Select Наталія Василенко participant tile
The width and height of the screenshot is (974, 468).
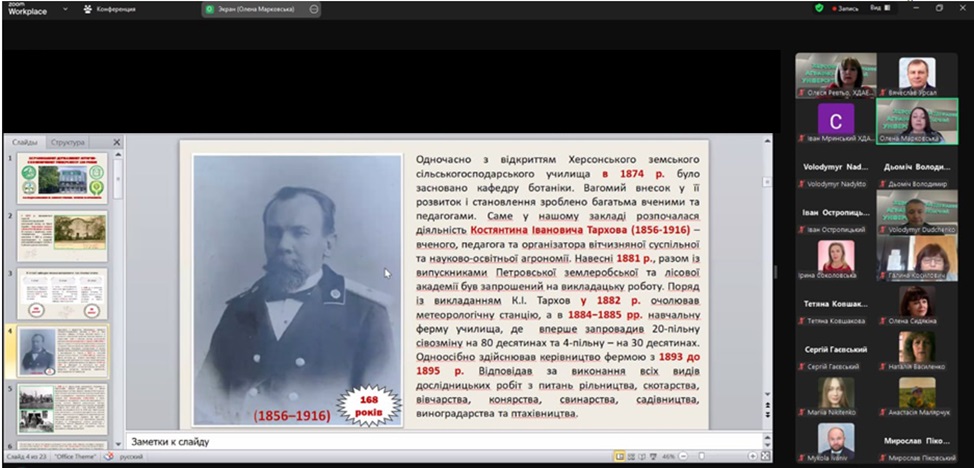(x=917, y=351)
